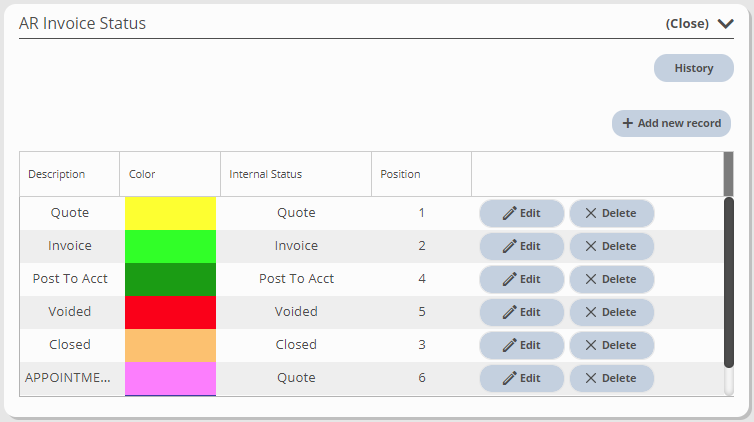The height and width of the screenshot is (422, 754).
Task: Click the (Close) label in header
Action: [687, 24]
